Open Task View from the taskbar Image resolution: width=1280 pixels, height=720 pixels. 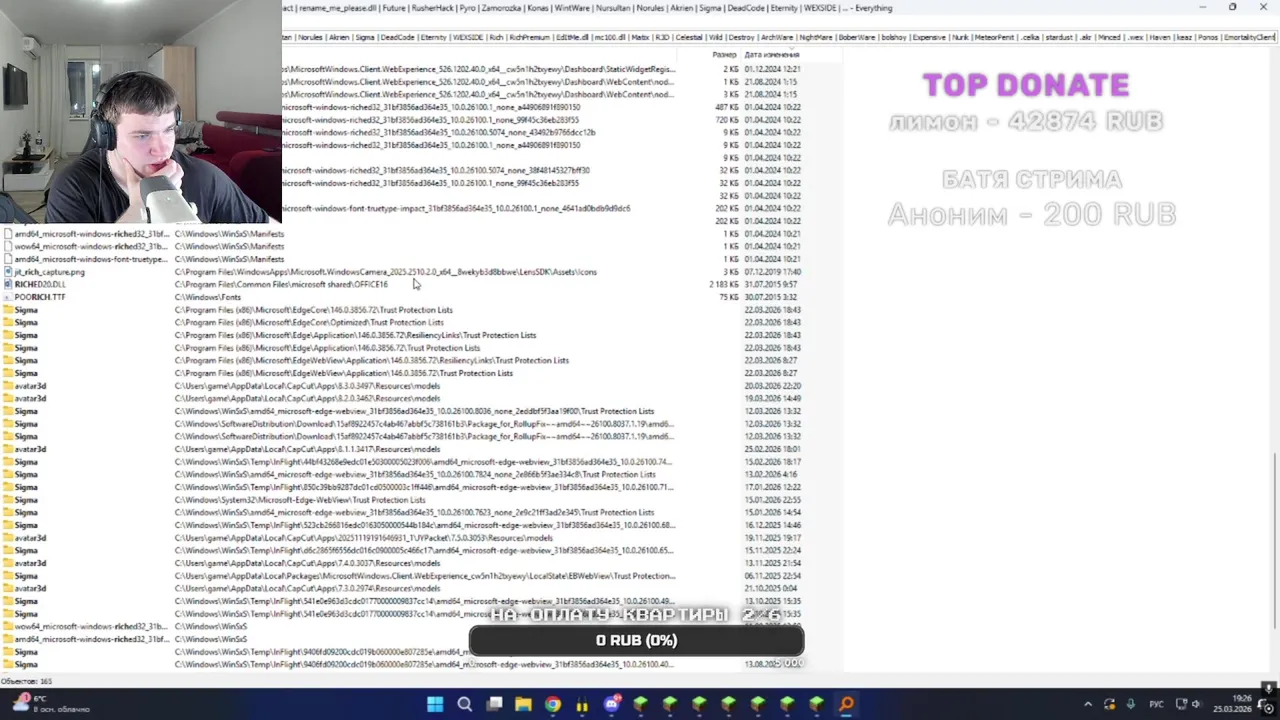click(x=494, y=704)
